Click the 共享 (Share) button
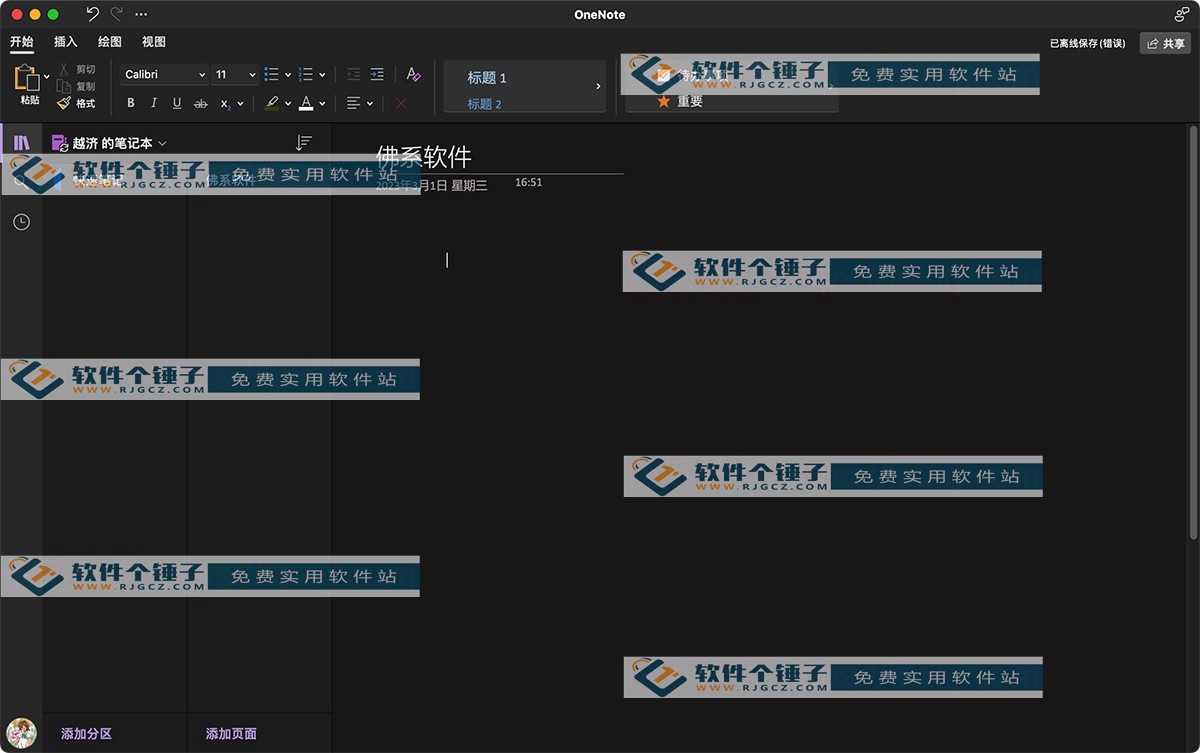 coord(1165,43)
